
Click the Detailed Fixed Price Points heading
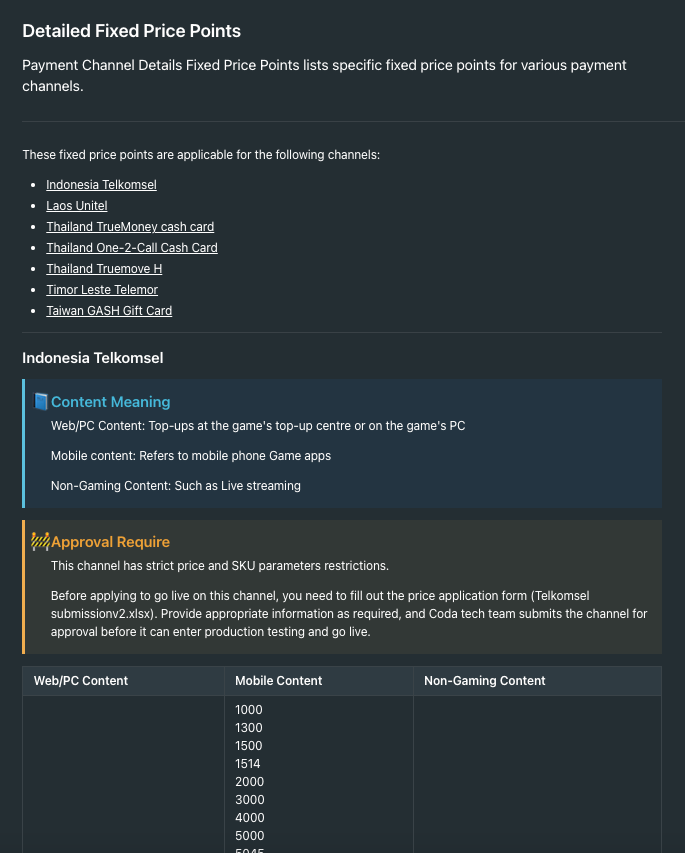click(132, 31)
